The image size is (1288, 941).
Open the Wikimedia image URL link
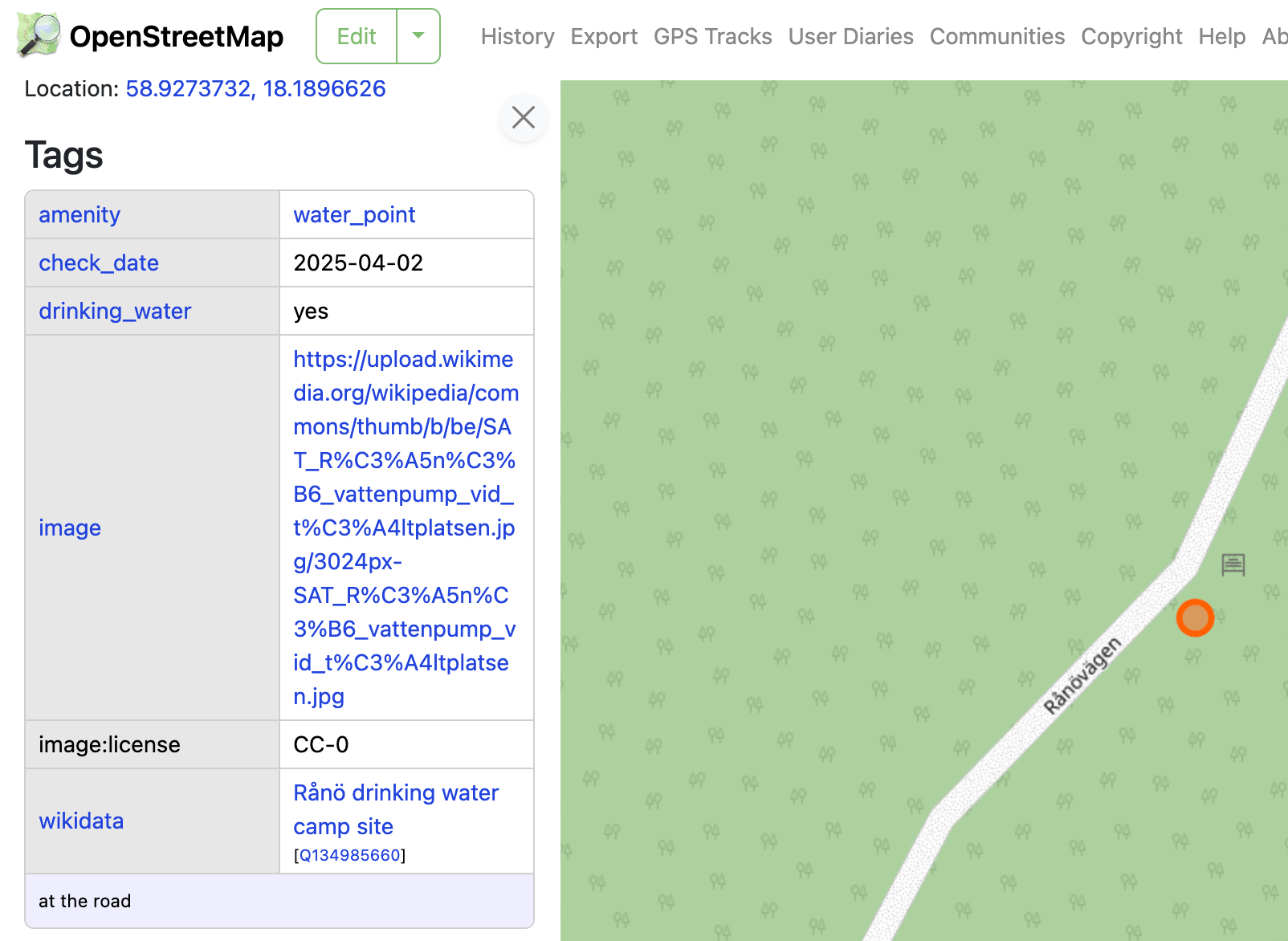tap(404, 528)
